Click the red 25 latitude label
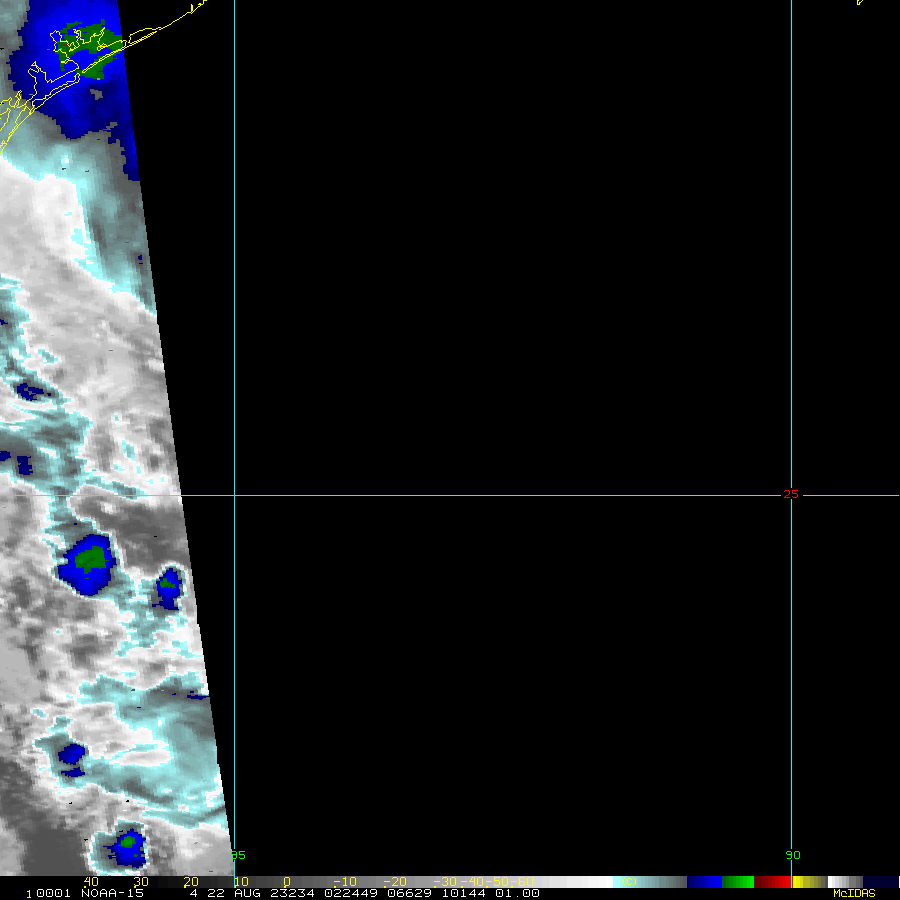This screenshot has width=900, height=900. pos(791,494)
